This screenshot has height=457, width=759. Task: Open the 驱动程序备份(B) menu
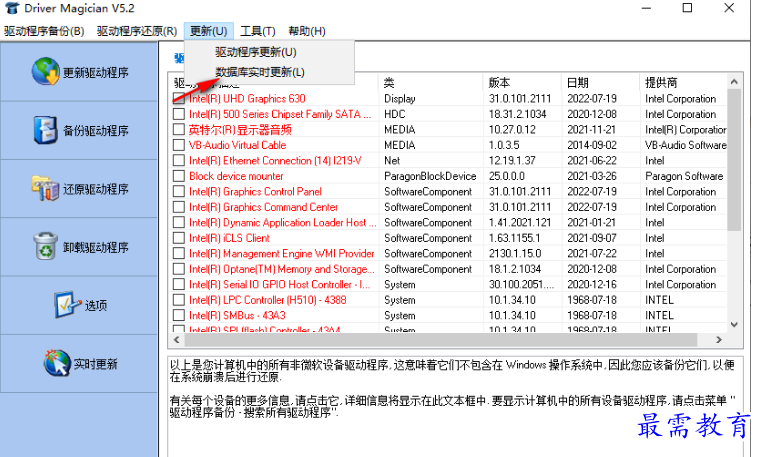coord(44,31)
